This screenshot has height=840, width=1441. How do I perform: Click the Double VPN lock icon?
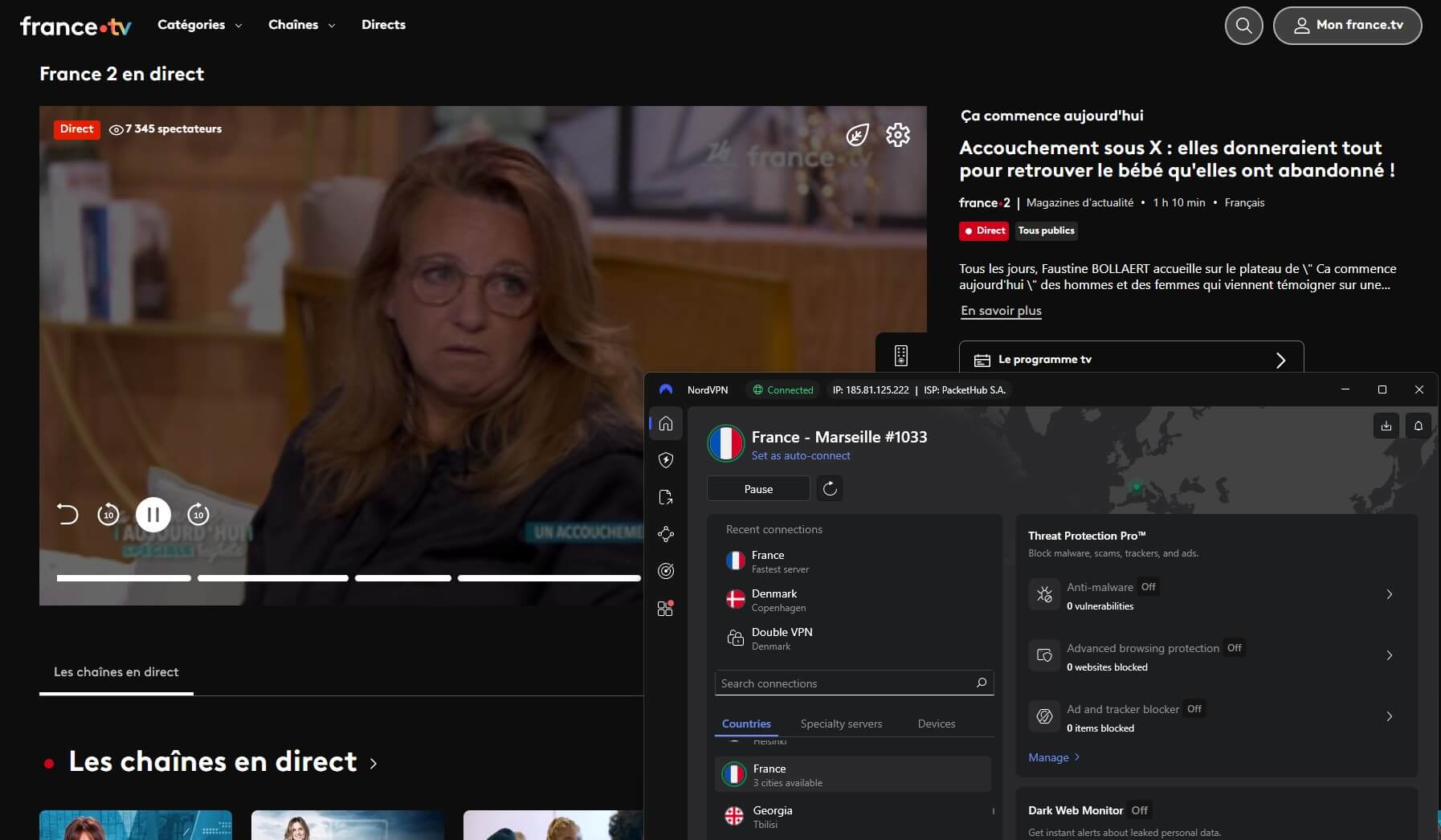736,638
